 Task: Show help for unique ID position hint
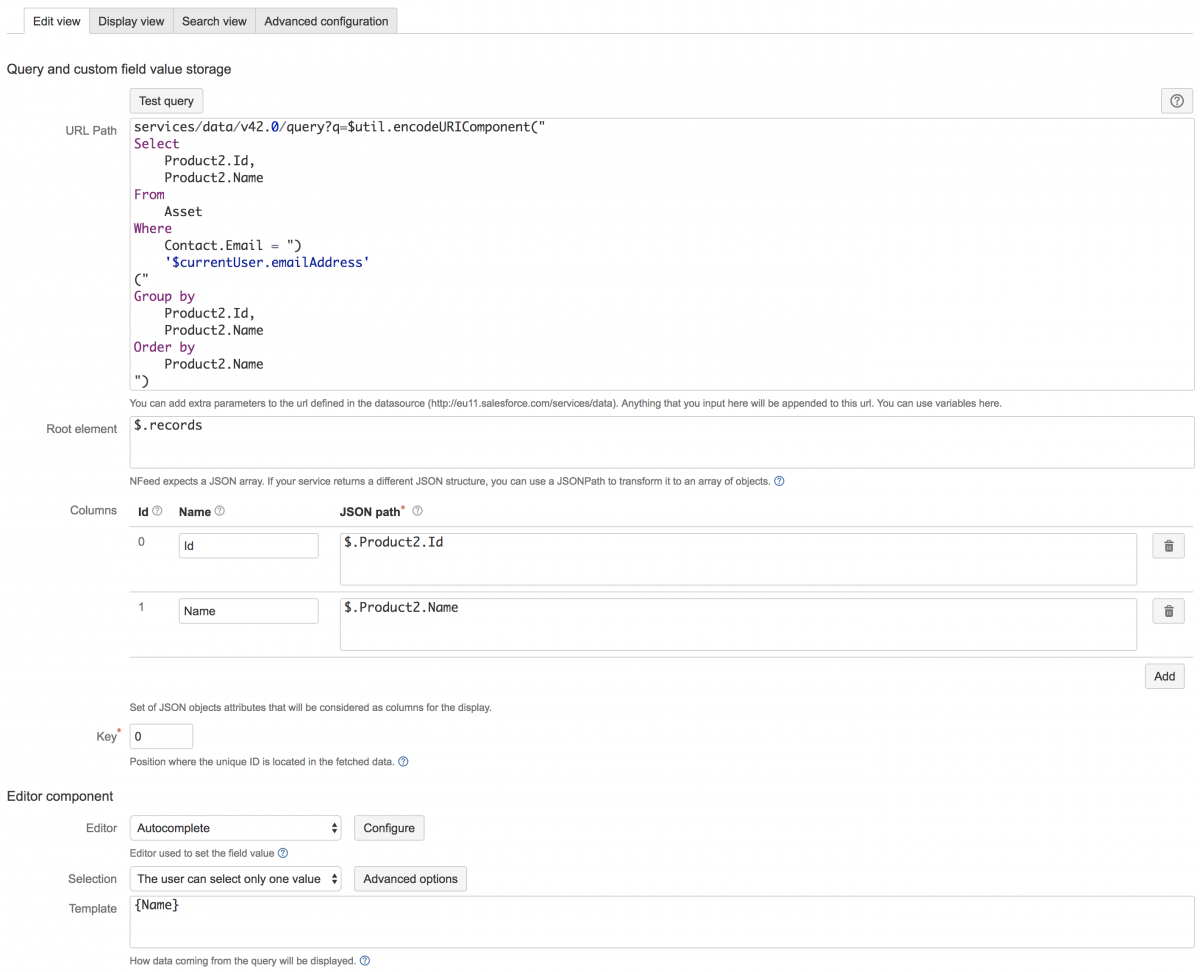pyautogui.click(x=403, y=761)
